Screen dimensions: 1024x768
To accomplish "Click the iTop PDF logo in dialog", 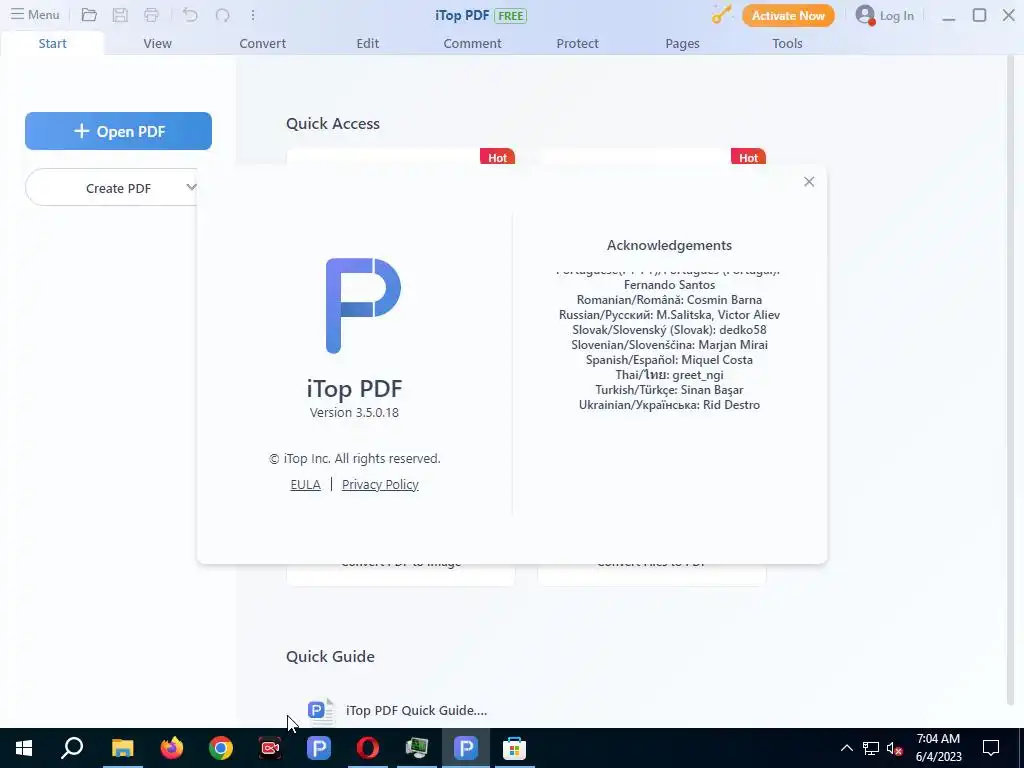I will pyautogui.click(x=363, y=306).
